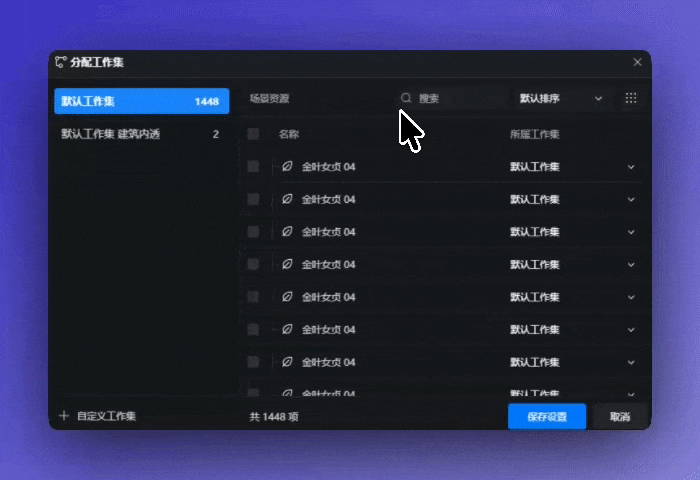The image size is (700, 480).
Task: Click the 取消 button
Action: [x=620, y=417]
